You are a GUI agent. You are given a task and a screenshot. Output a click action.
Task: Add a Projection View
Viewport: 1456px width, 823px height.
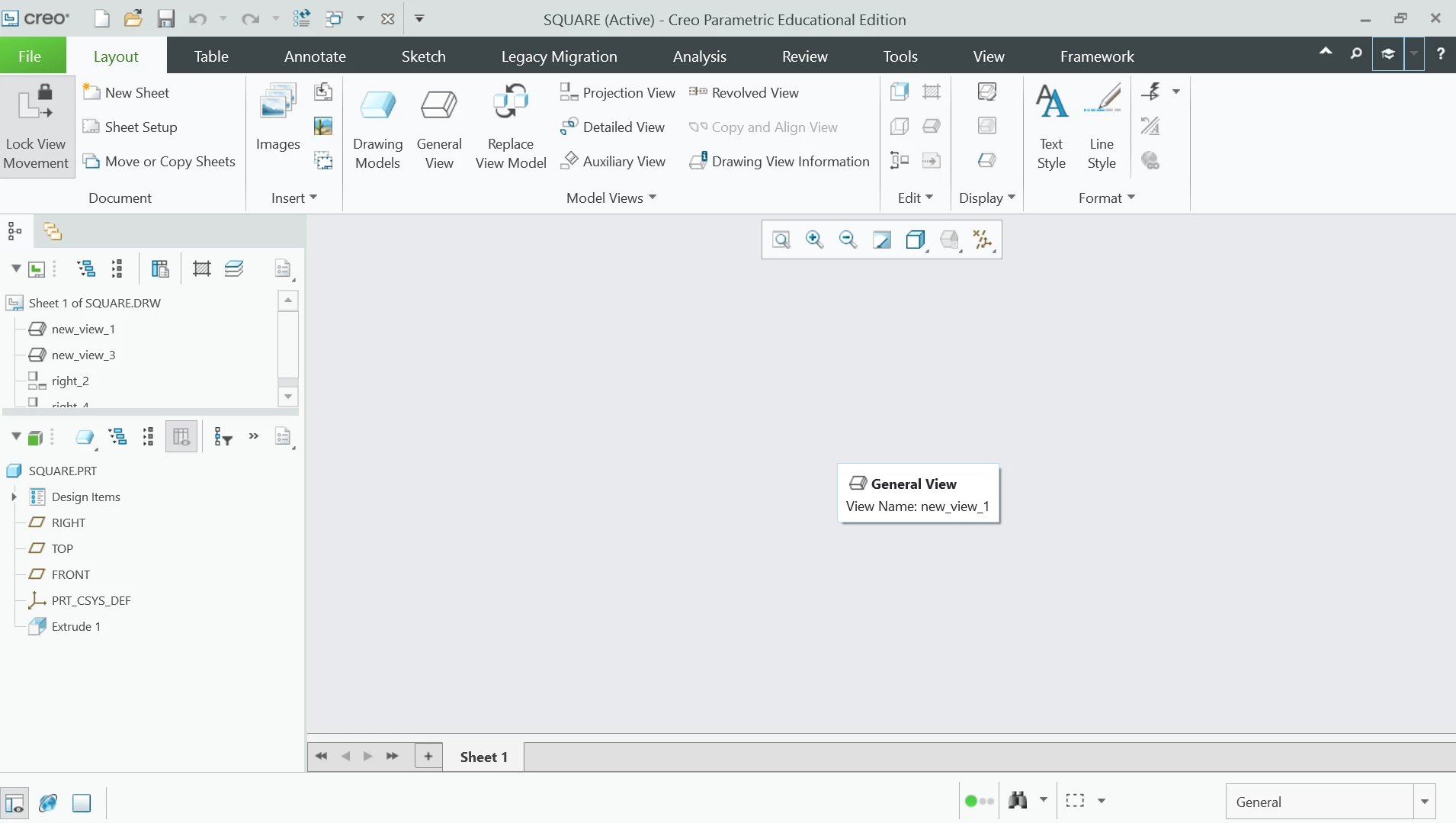click(x=617, y=92)
